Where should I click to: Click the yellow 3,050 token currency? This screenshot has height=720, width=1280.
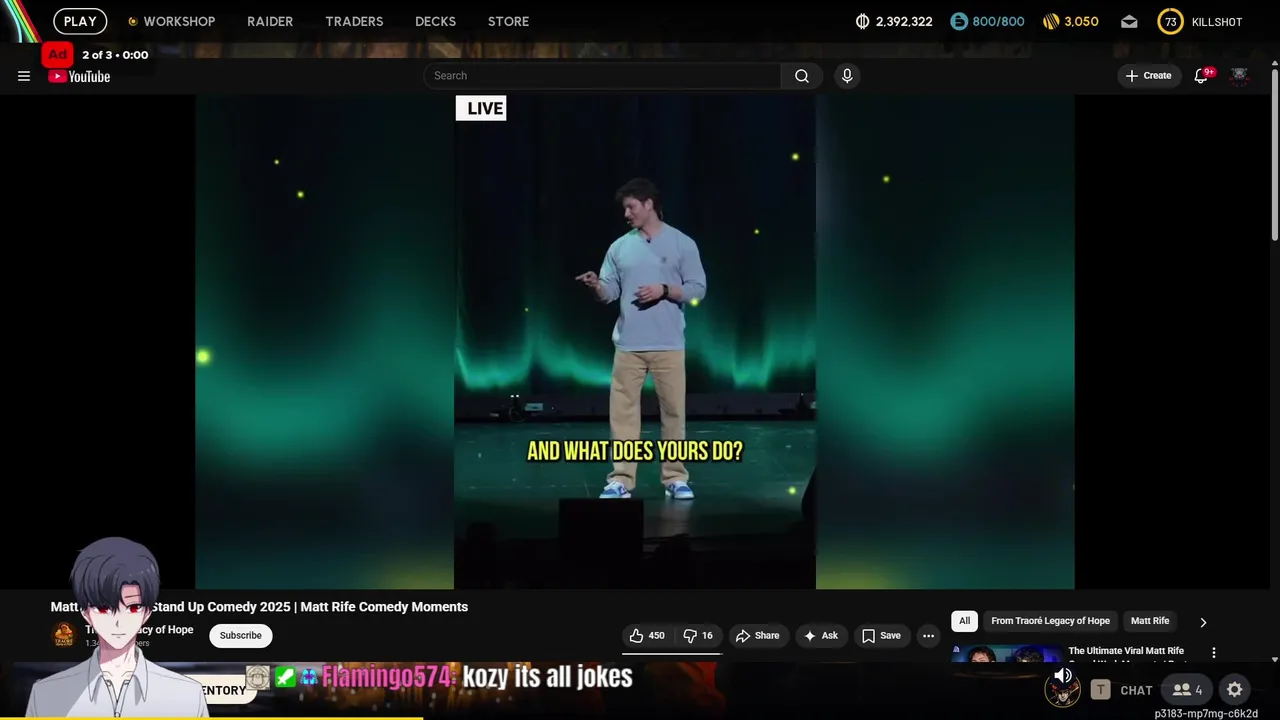click(x=1070, y=22)
